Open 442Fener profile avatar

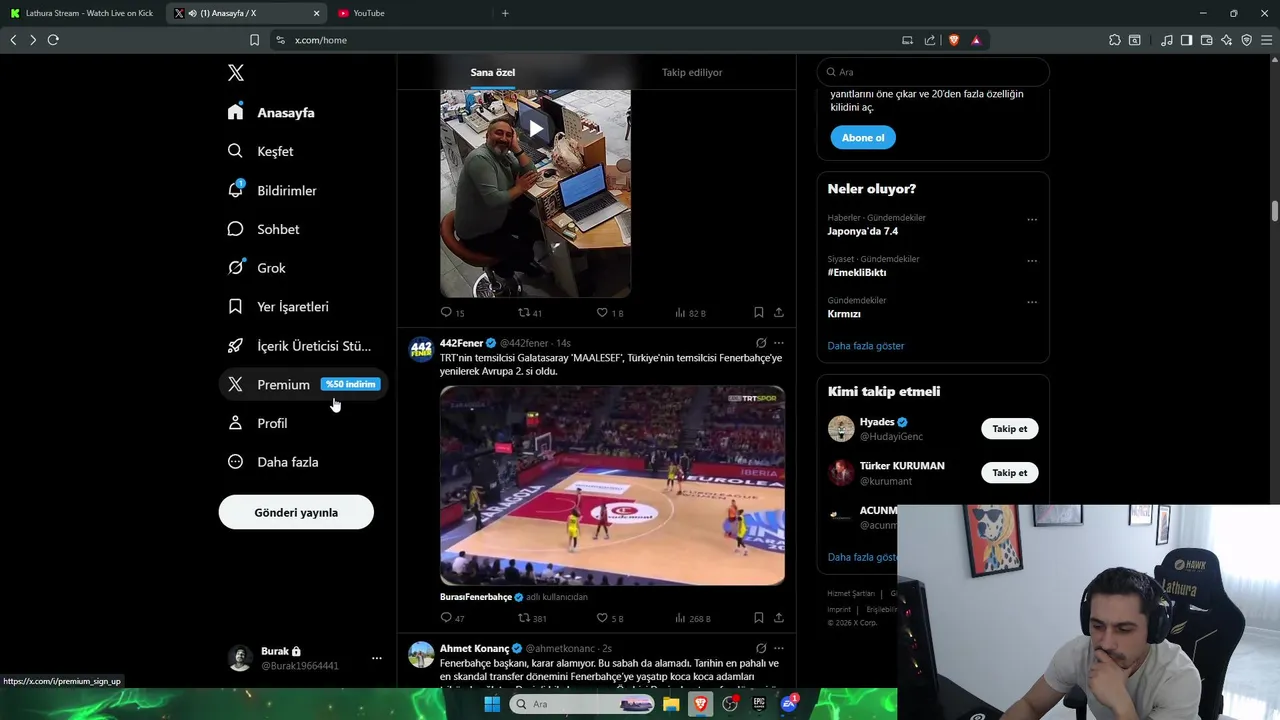(421, 349)
